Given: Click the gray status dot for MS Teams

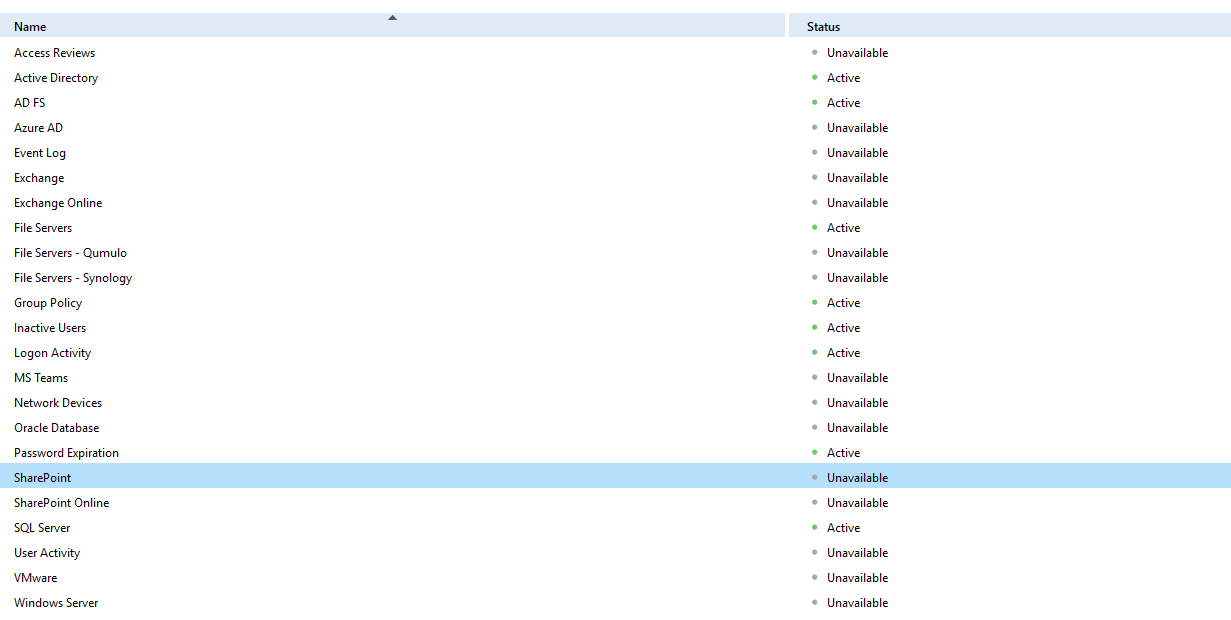Looking at the screenshot, I should [x=815, y=377].
